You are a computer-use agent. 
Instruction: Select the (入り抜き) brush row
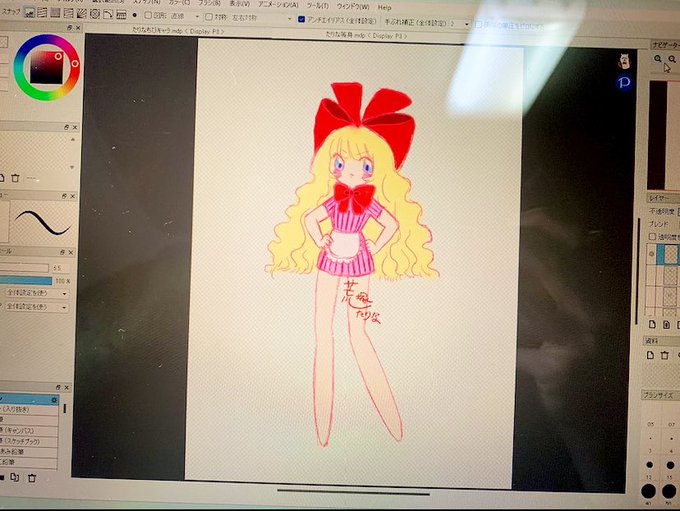click(29, 409)
